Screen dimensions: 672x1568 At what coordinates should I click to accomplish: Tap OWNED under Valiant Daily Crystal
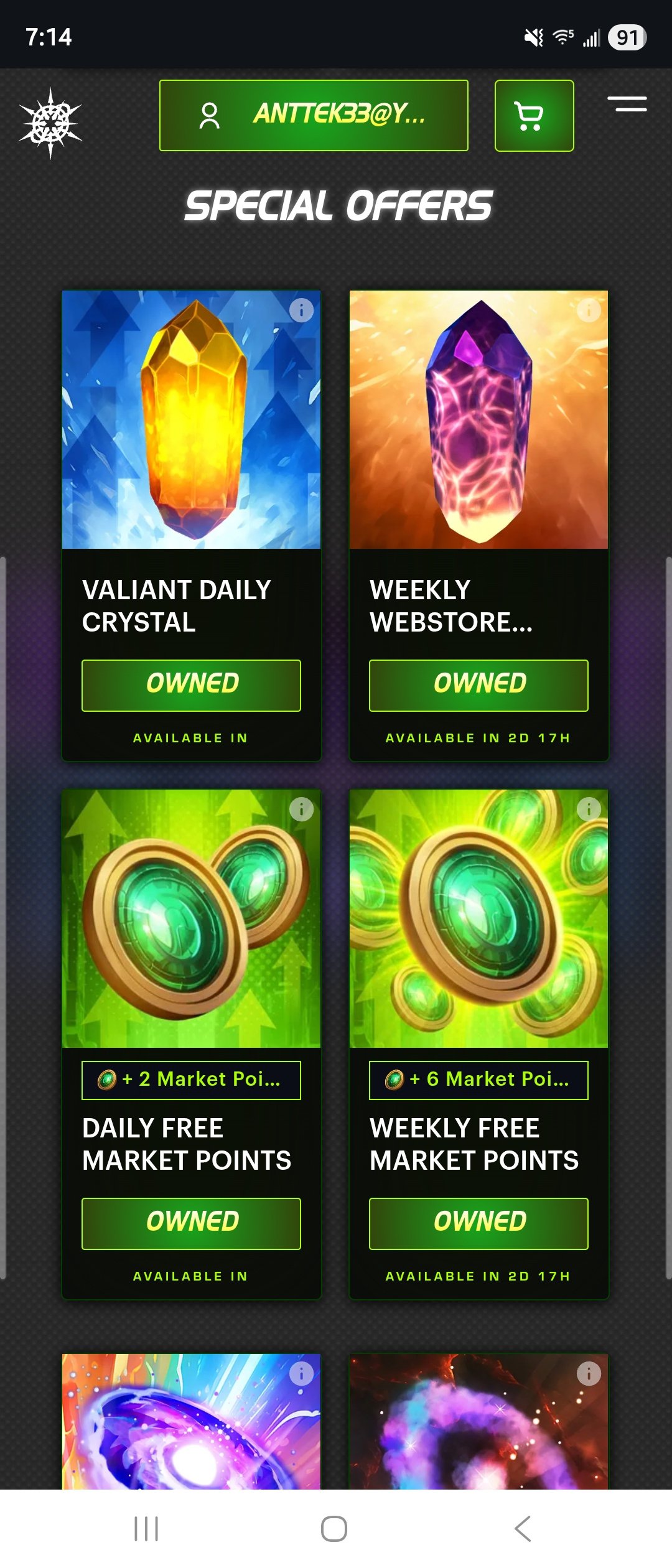pos(191,685)
